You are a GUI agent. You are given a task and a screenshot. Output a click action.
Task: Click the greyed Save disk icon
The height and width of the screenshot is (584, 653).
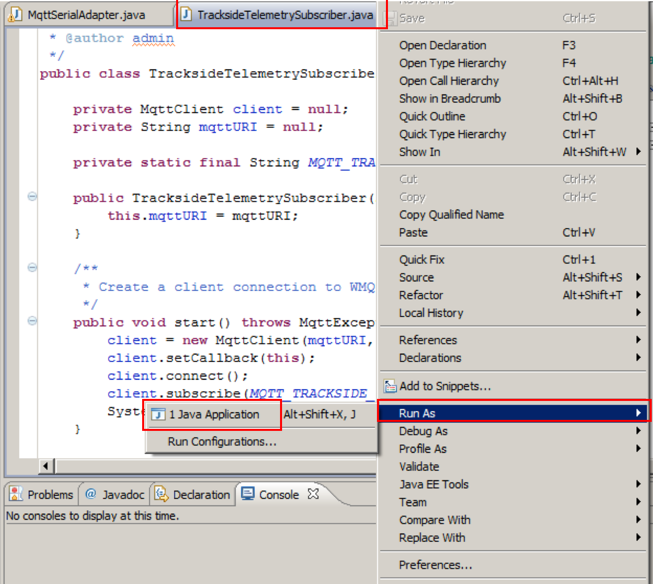[x=390, y=18]
